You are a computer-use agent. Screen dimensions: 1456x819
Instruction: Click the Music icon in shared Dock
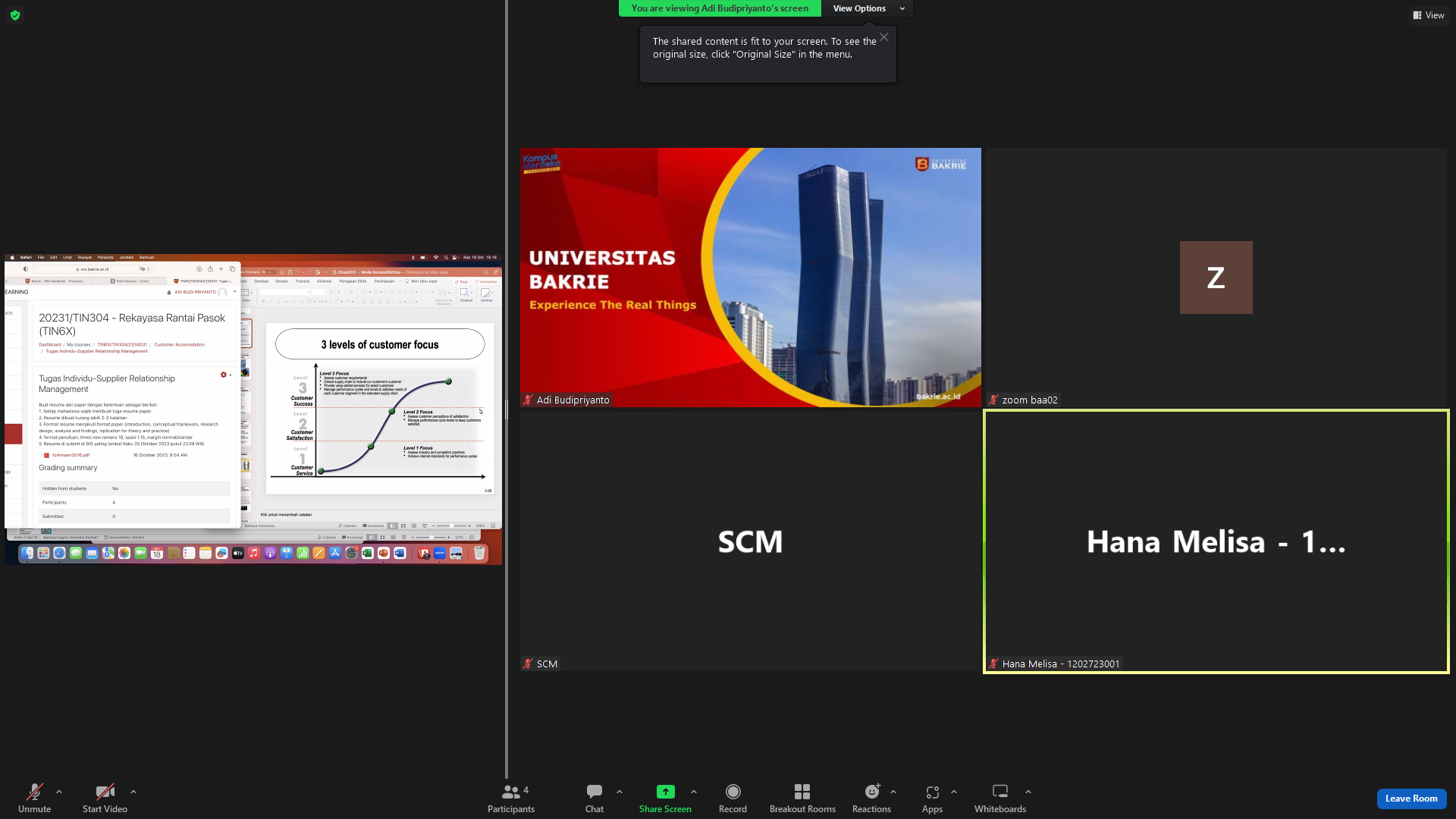[254, 554]
